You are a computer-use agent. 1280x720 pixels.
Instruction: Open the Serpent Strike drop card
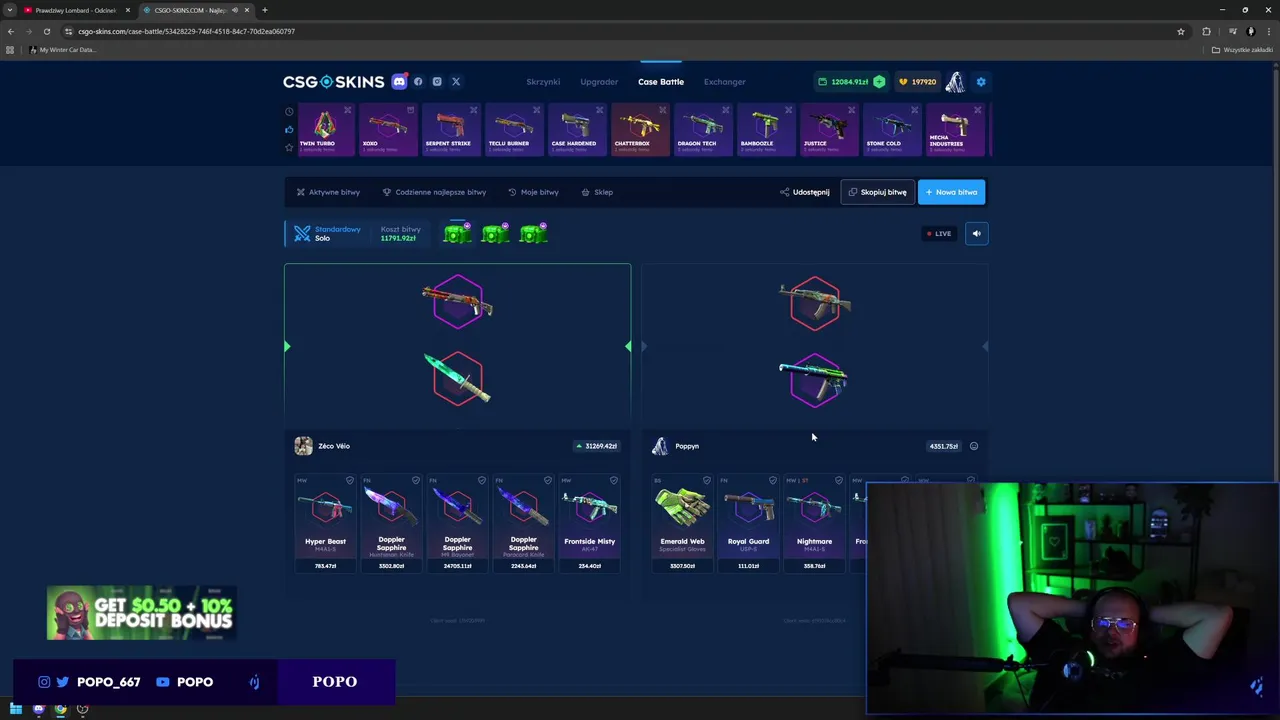pyautogui.click(x=450, y=130)
